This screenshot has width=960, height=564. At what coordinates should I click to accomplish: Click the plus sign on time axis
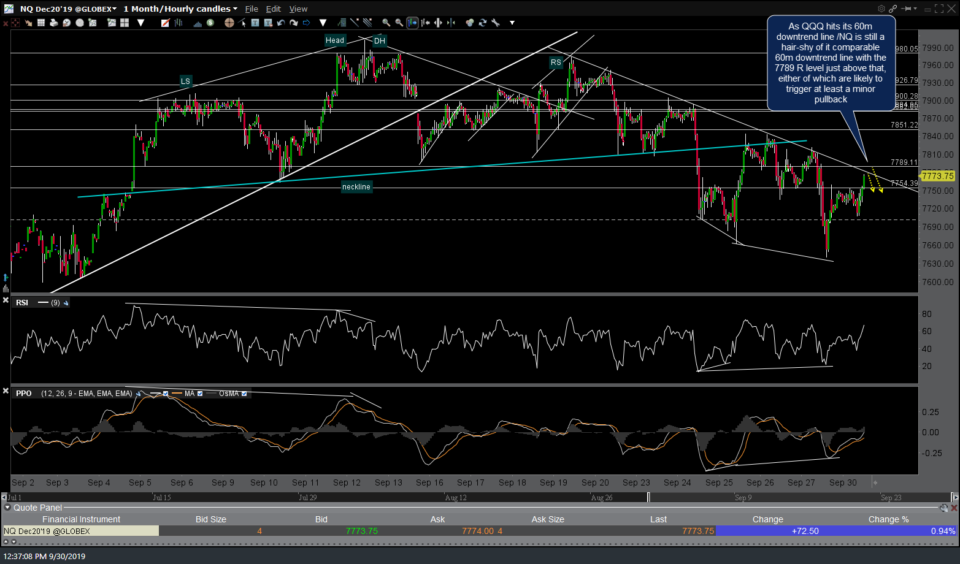click(874, 483)
